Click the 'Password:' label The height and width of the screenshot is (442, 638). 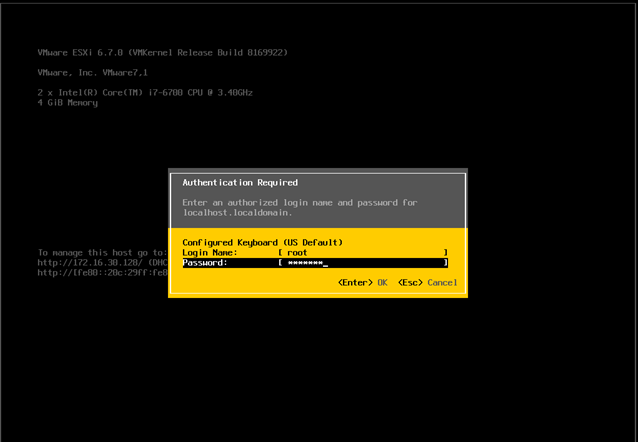pyautogui.click(x=205, y=263)
